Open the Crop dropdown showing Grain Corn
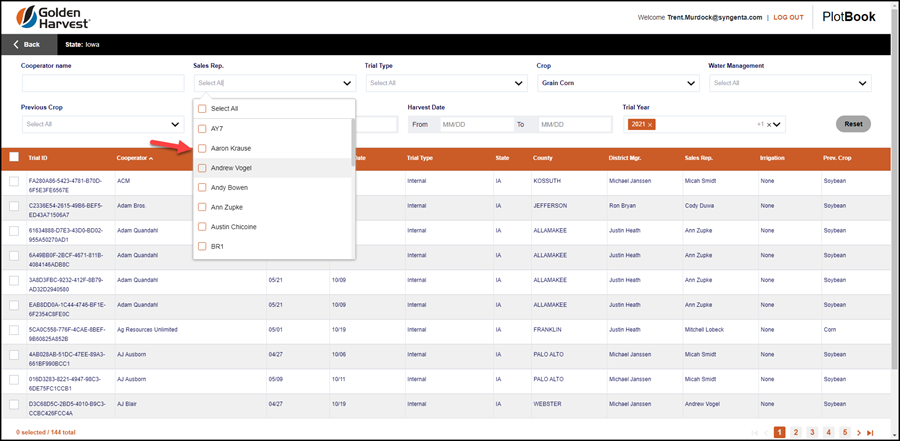The width and height of the screenshot is (900, 441). coord(618,83)
